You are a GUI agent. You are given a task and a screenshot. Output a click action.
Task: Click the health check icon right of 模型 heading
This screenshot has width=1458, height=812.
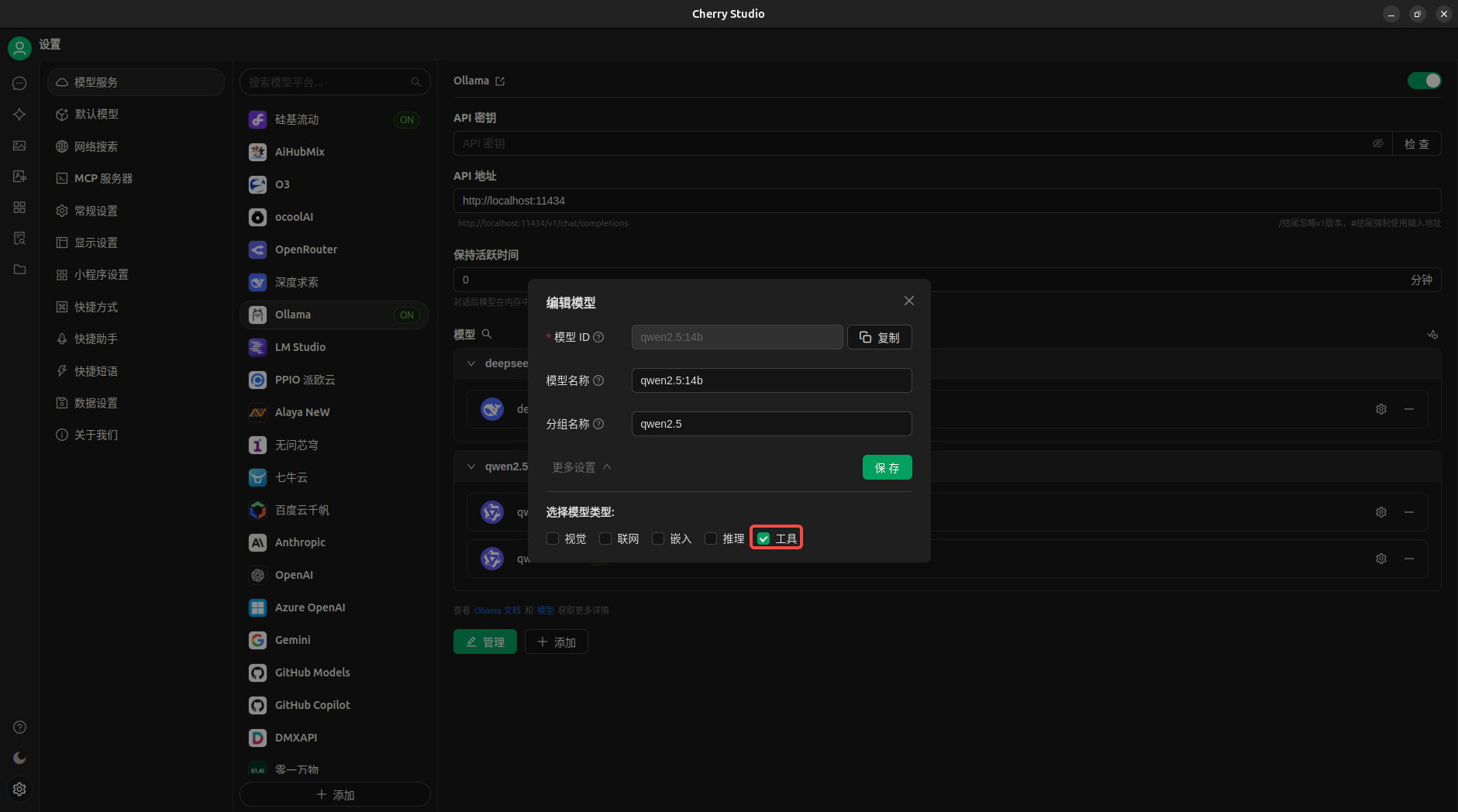(1432, 335)
